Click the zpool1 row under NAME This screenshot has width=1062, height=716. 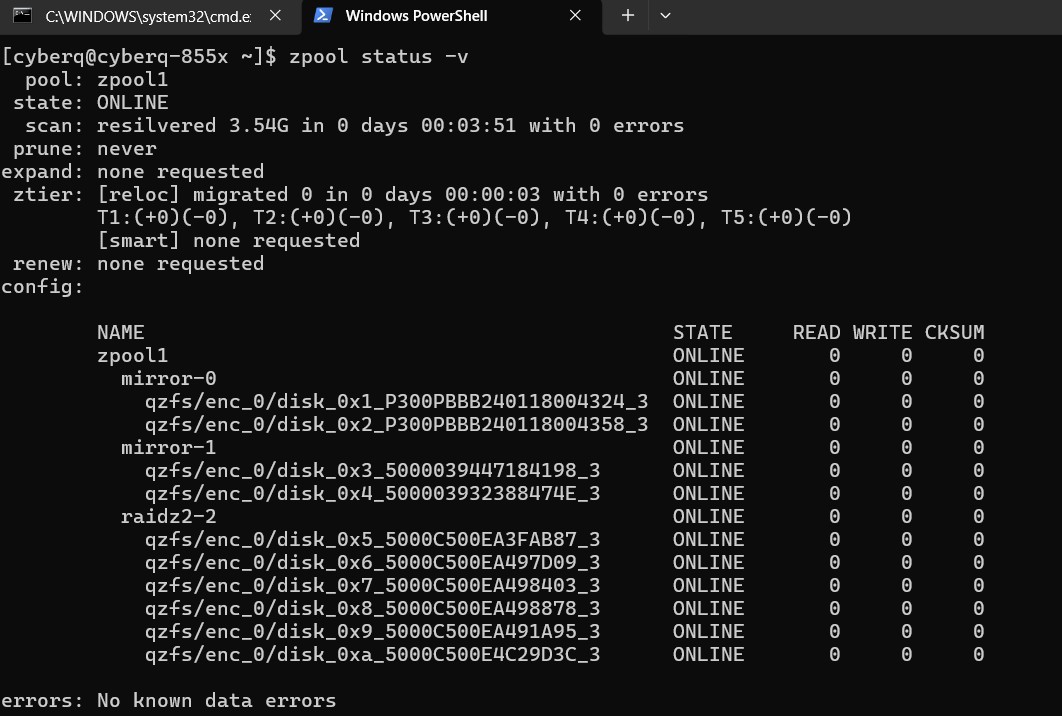pos(132,356)
